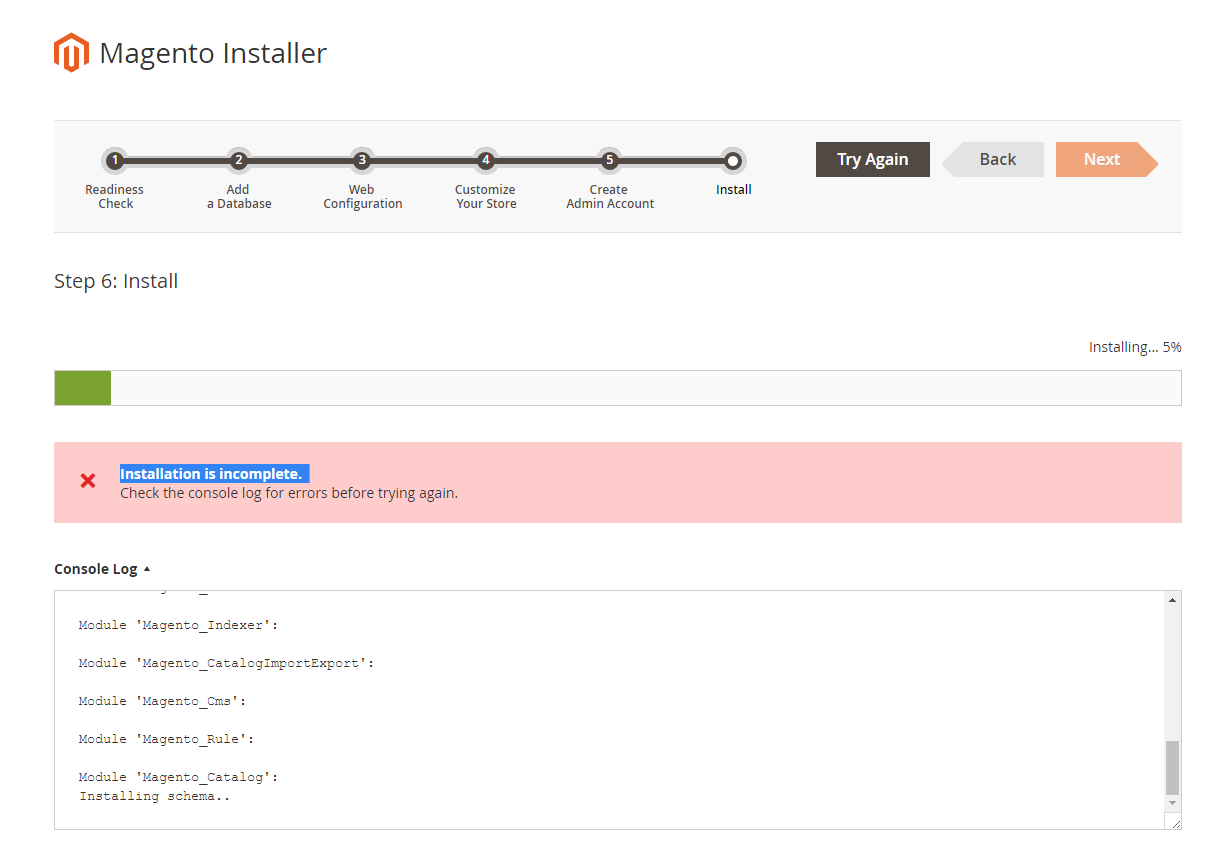Open the Install tab label
This screenshot has width=1218, height=865.
coord(733,189)
